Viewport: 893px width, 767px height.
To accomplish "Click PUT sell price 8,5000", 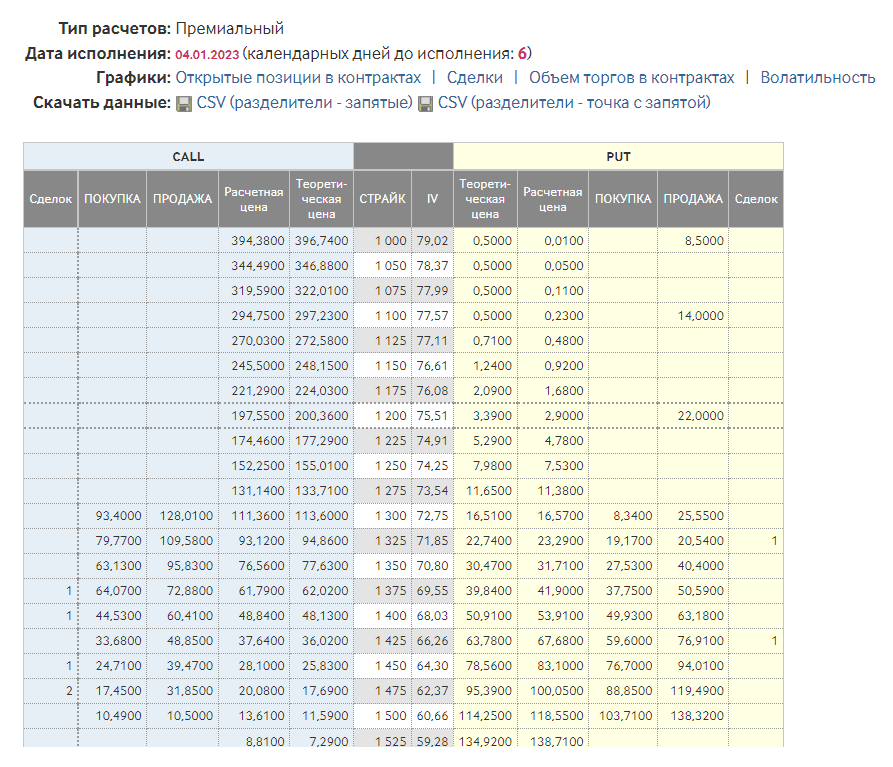I will pos(699,241).
